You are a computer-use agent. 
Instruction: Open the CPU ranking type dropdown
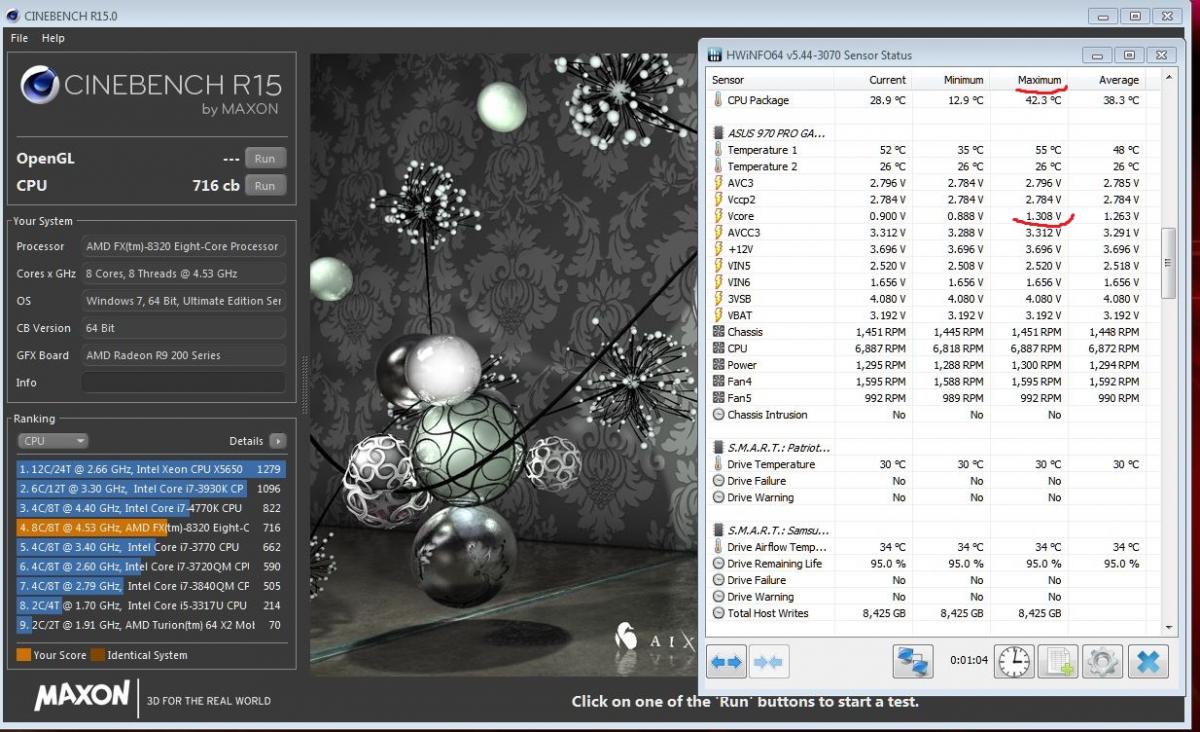[53, 441]
